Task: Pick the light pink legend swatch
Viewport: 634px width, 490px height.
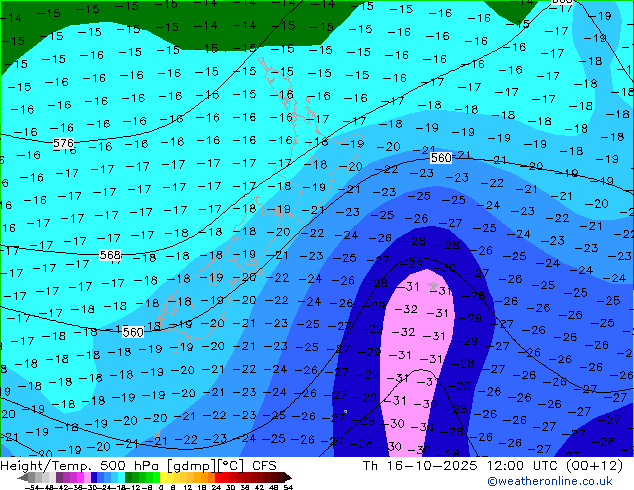Action: click(87, 477)
